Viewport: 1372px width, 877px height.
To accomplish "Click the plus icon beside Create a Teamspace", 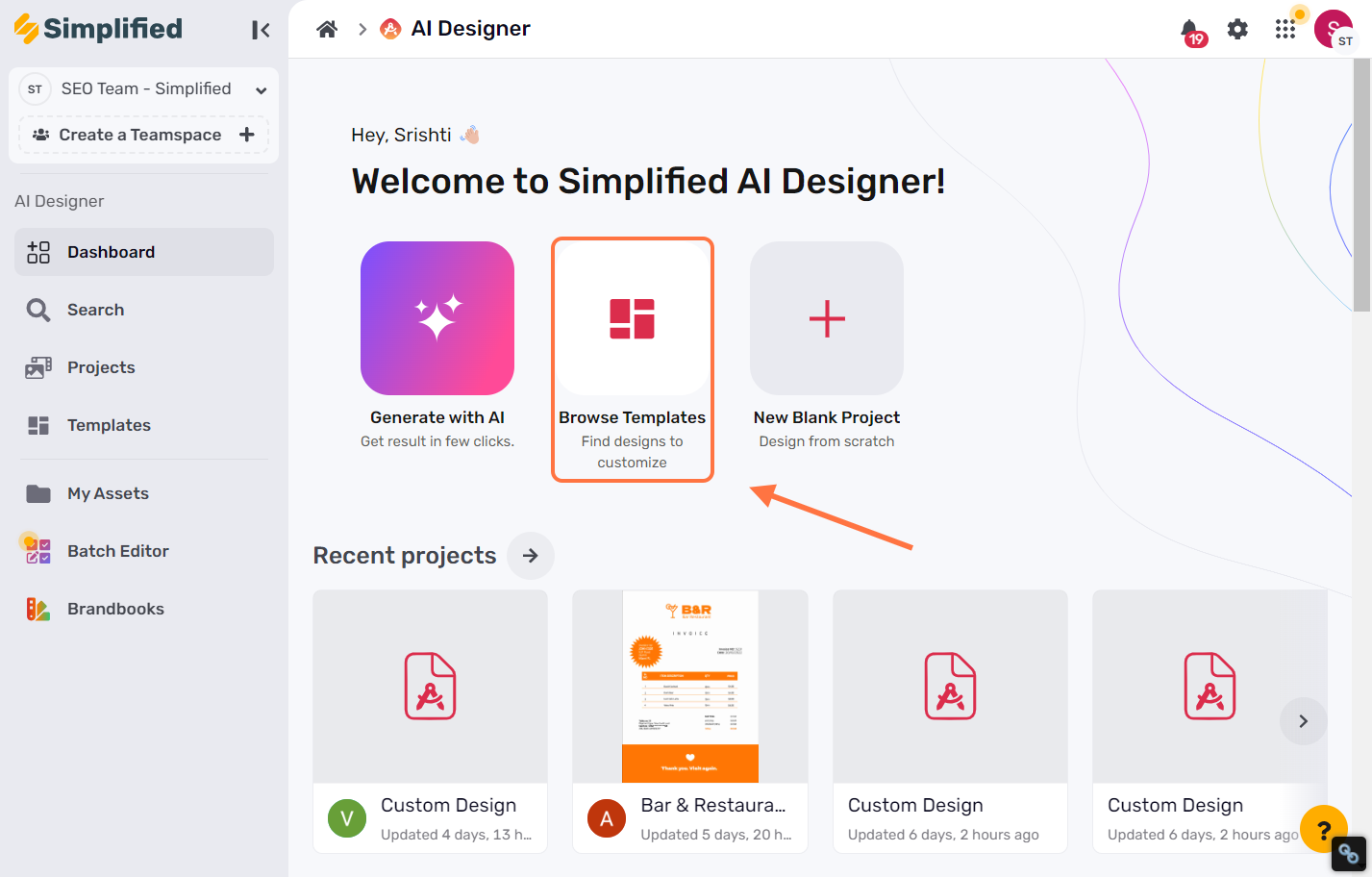I will coord(247,135).
